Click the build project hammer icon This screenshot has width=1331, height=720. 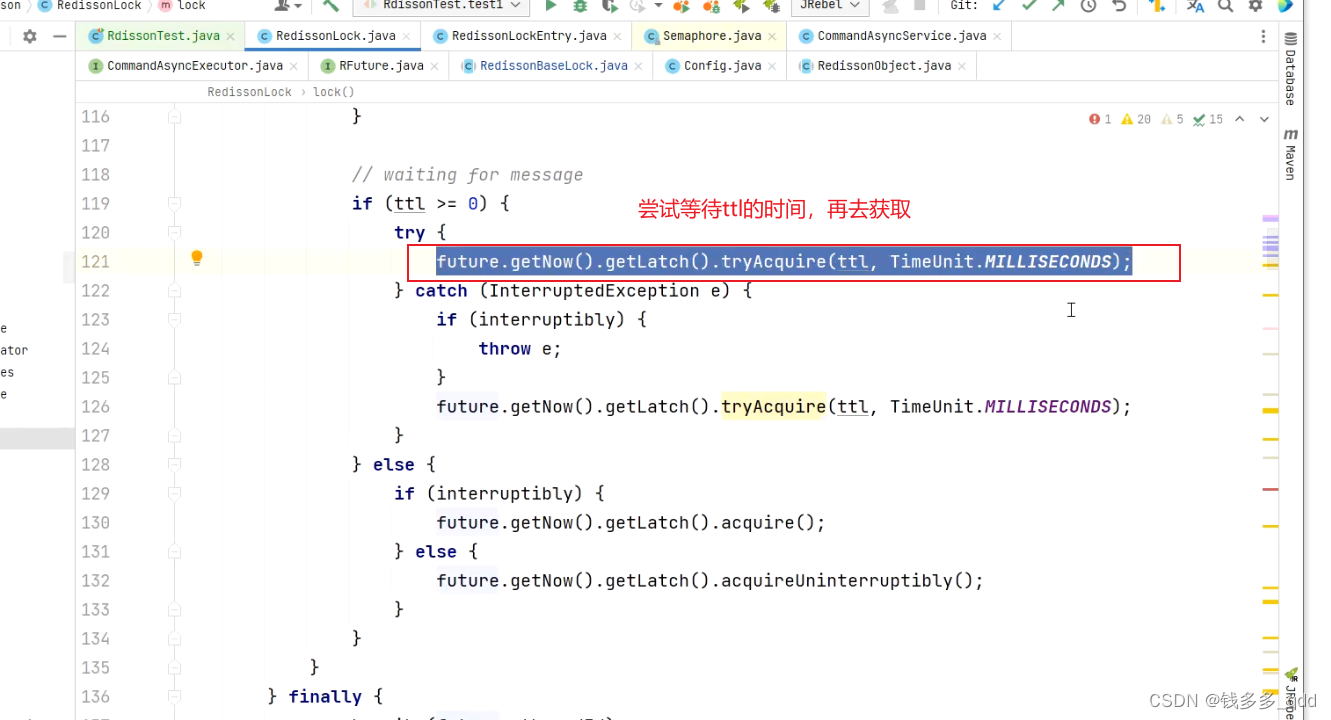(331, 6)
